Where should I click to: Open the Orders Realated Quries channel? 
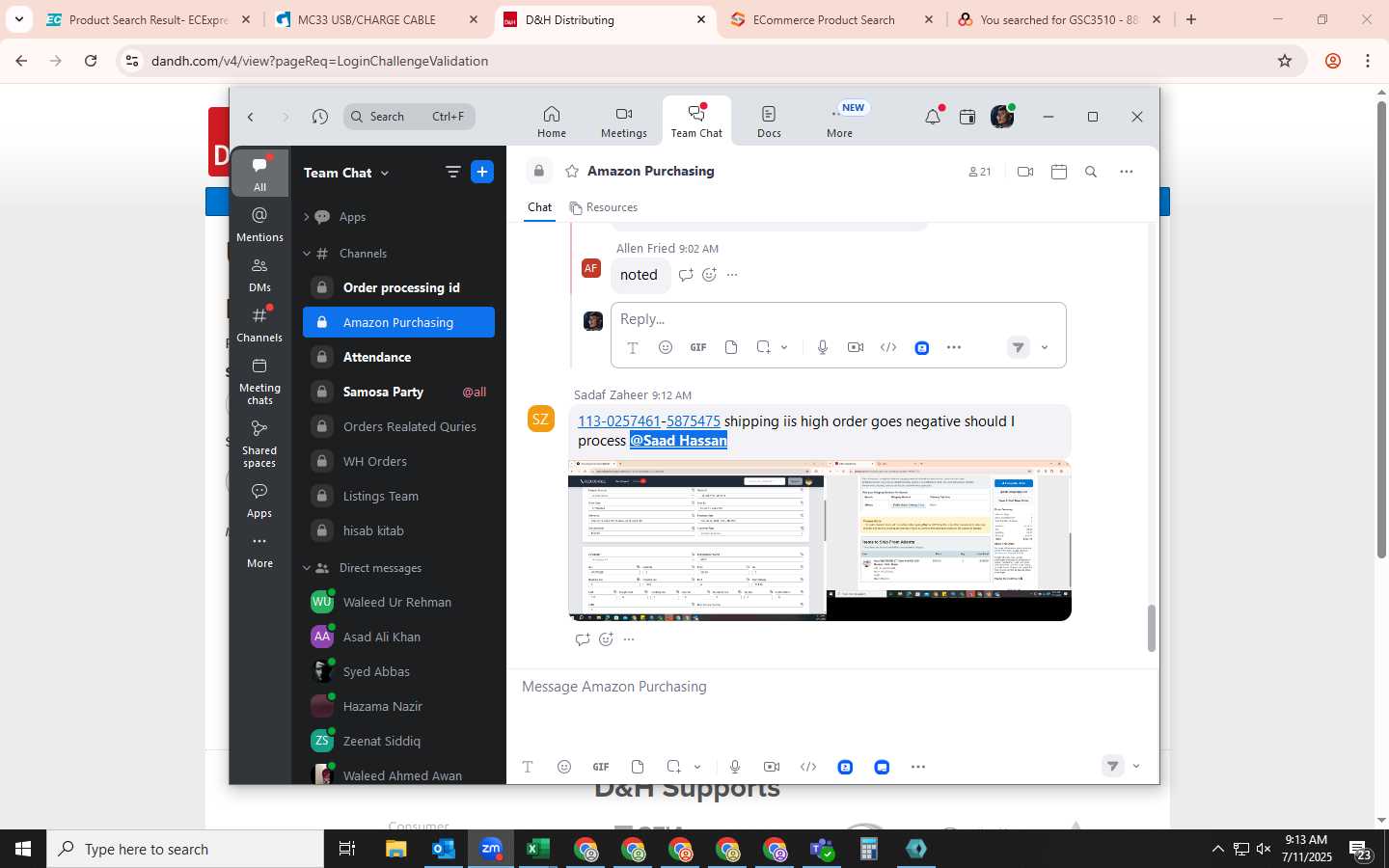[x=398, y=426]
